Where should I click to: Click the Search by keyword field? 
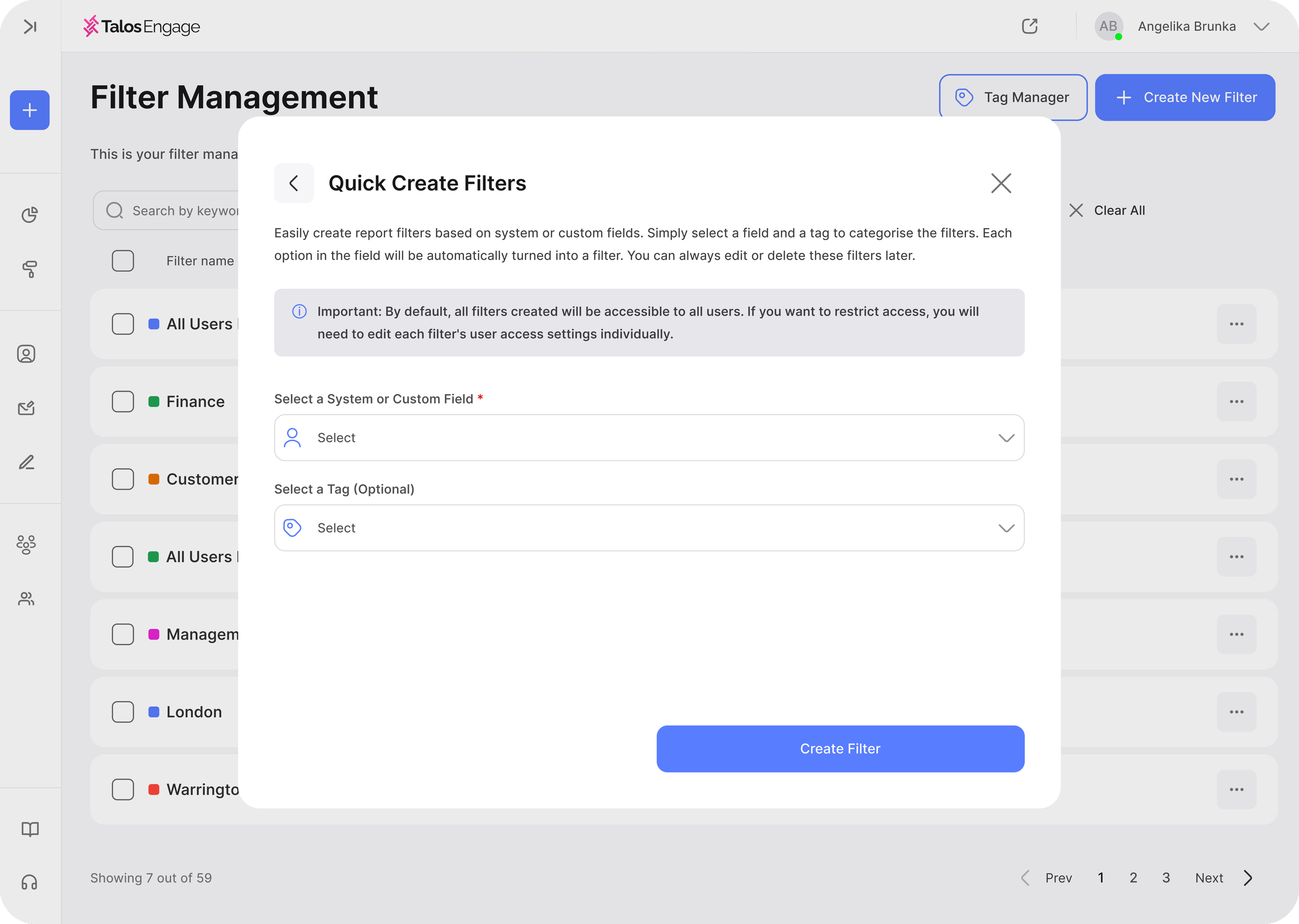point(166,210)
